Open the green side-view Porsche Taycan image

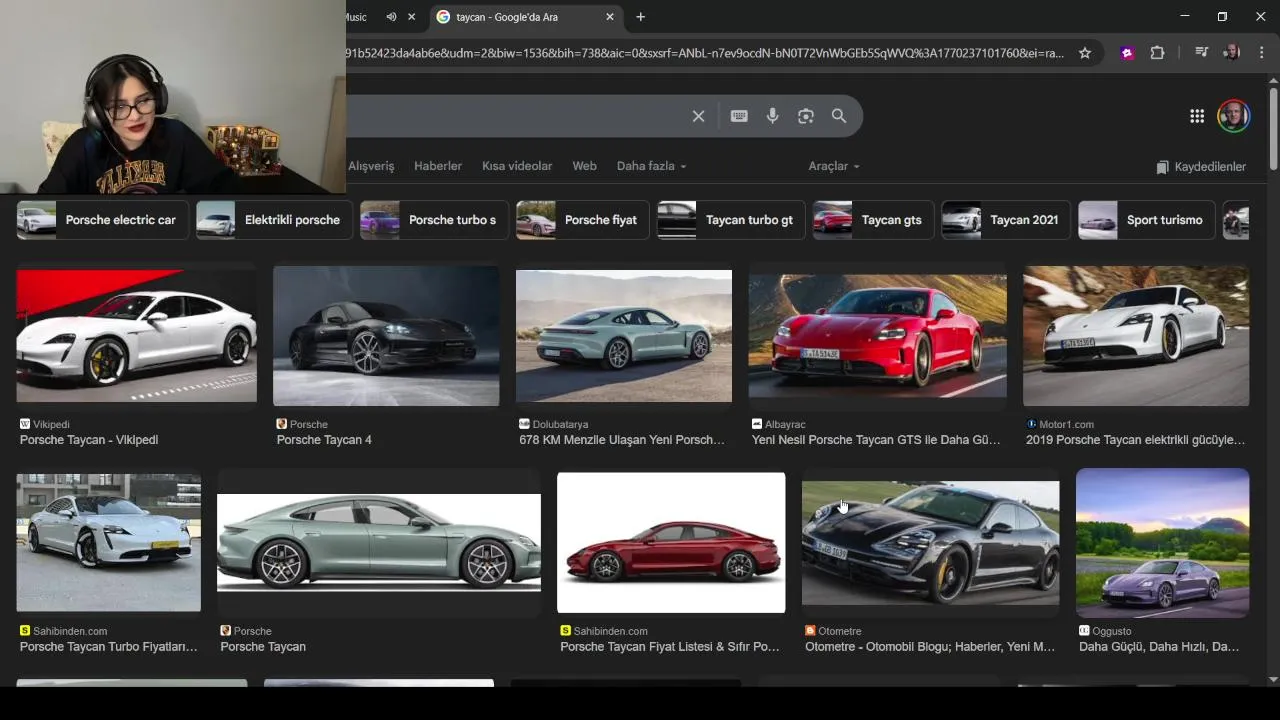click(x=379, y=542)
